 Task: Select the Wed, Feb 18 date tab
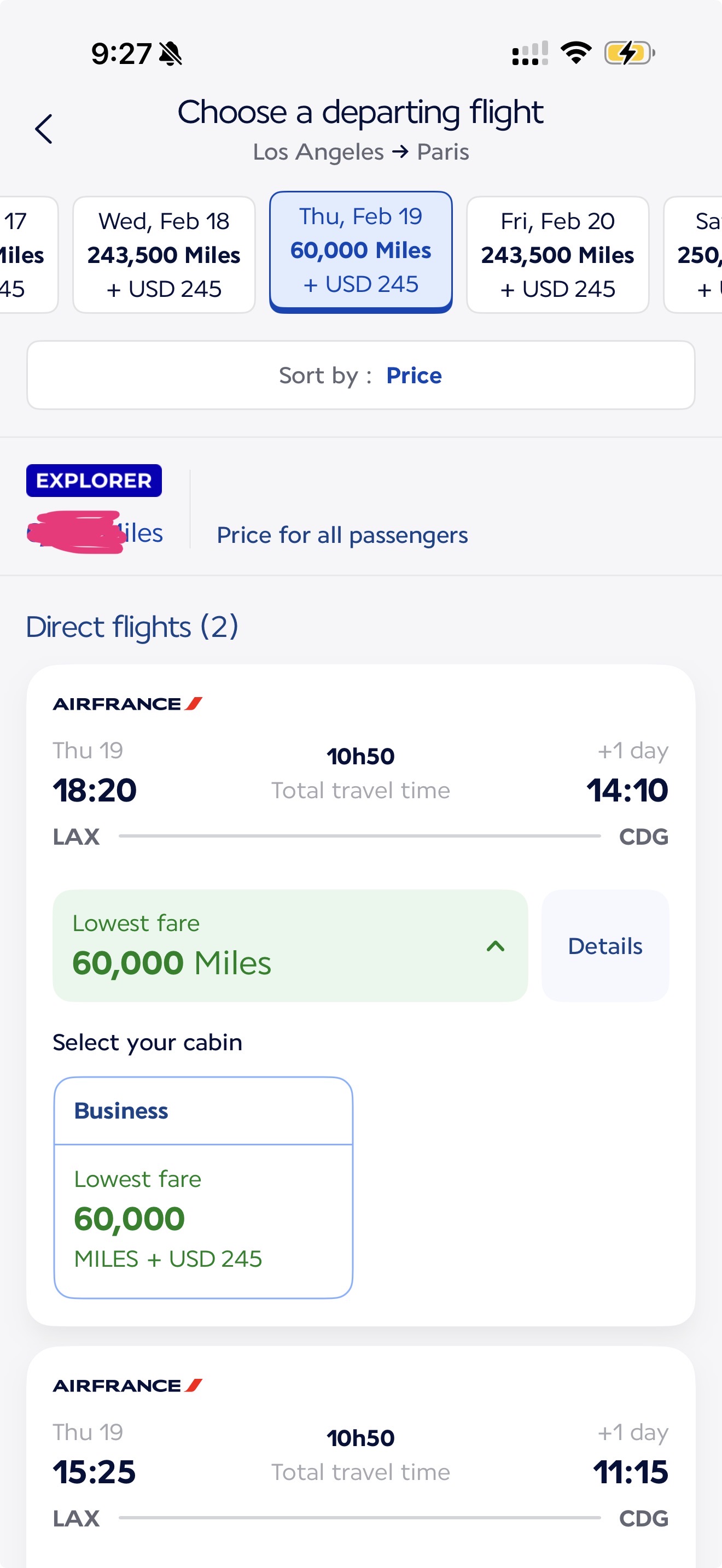click(x=164, y=254)
